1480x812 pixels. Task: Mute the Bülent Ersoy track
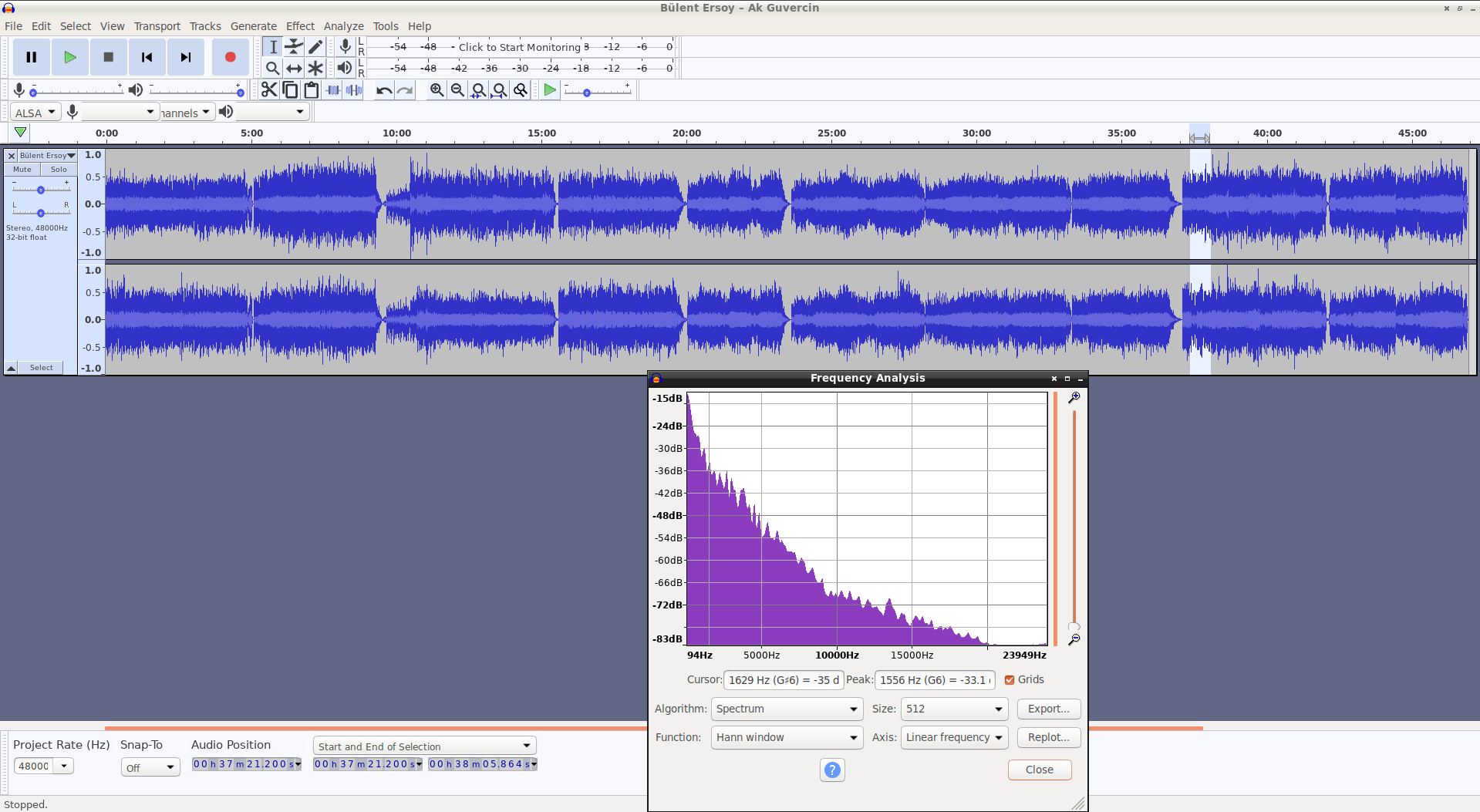tap(22, 170)
